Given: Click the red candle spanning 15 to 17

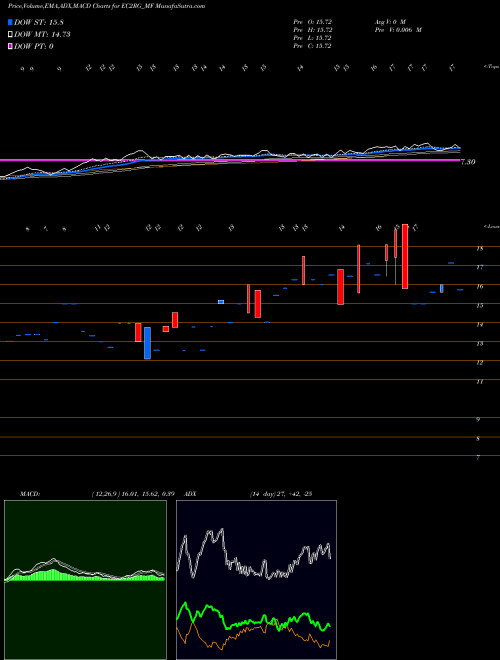Looking at the screenshot, I should [340, 287].
